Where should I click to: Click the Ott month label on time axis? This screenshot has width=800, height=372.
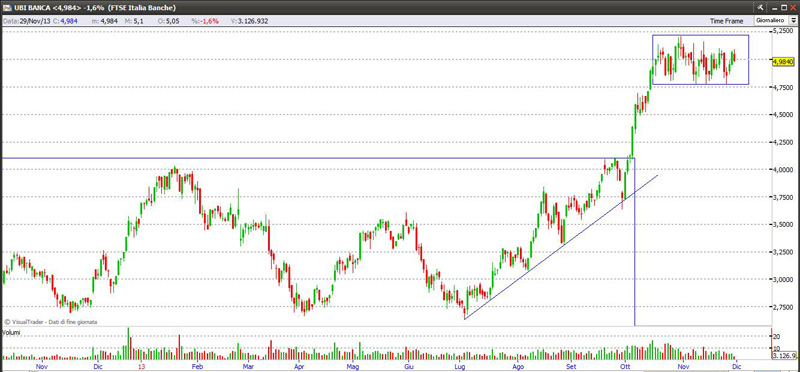click(625, 366)
